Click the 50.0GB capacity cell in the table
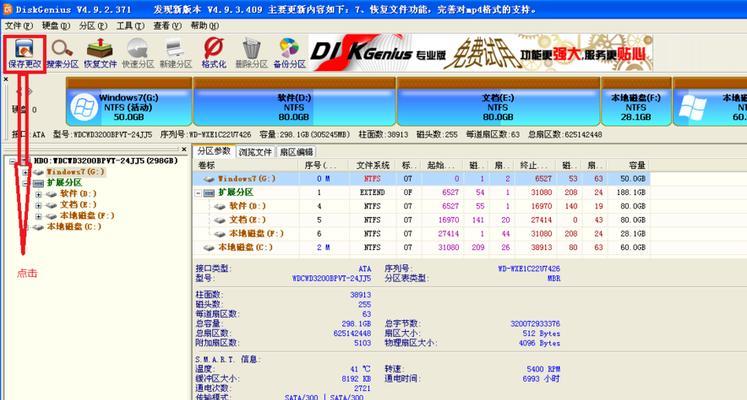The image size is (747, 400). [633, 179]
